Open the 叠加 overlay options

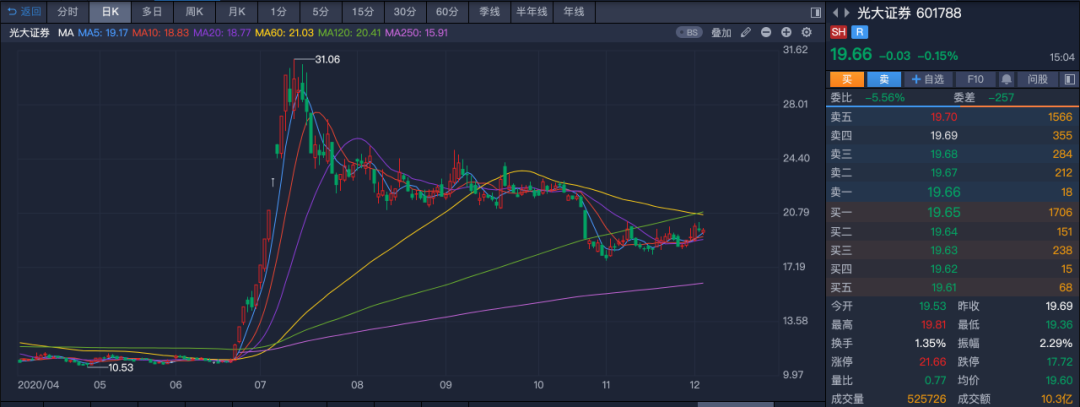click(721, 33)
